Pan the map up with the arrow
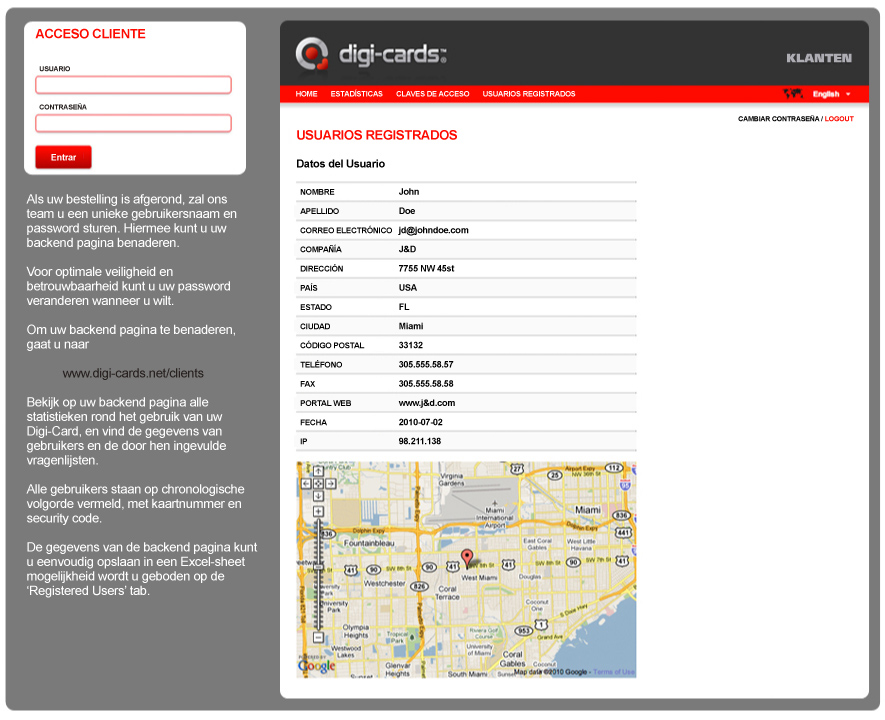Screen dimensions: 885x720 (318, 471)
